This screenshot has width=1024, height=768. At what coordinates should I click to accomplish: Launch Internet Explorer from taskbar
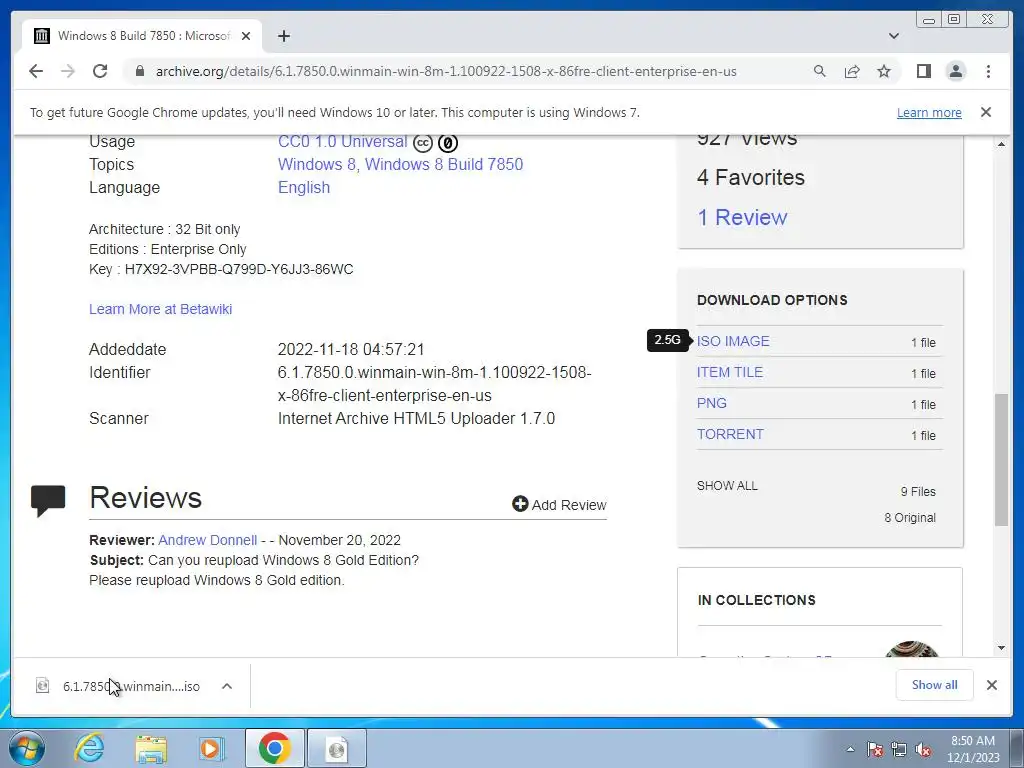click(89, 748)
